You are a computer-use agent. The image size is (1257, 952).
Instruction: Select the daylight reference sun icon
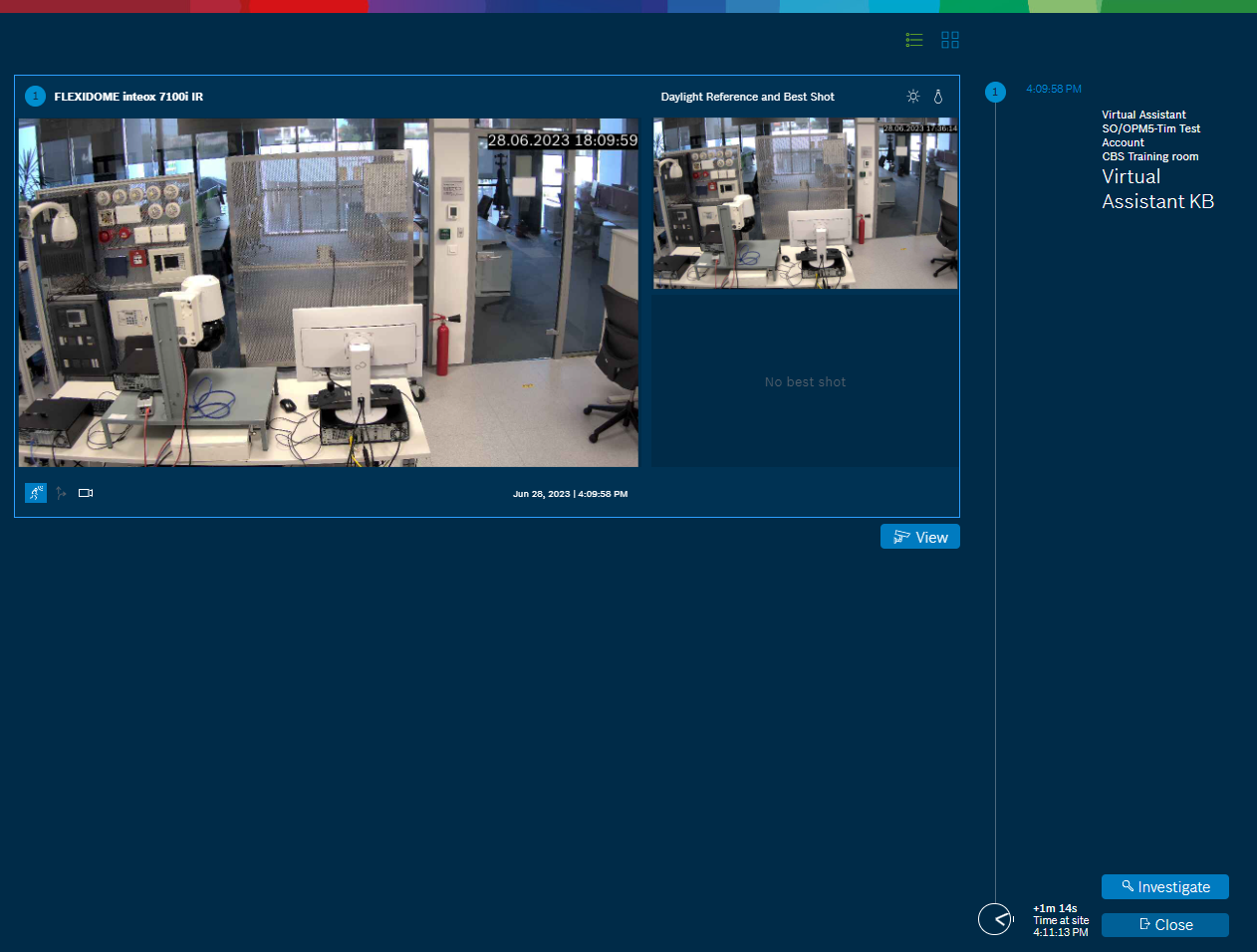pyautogui.click(x=913, y=97)
